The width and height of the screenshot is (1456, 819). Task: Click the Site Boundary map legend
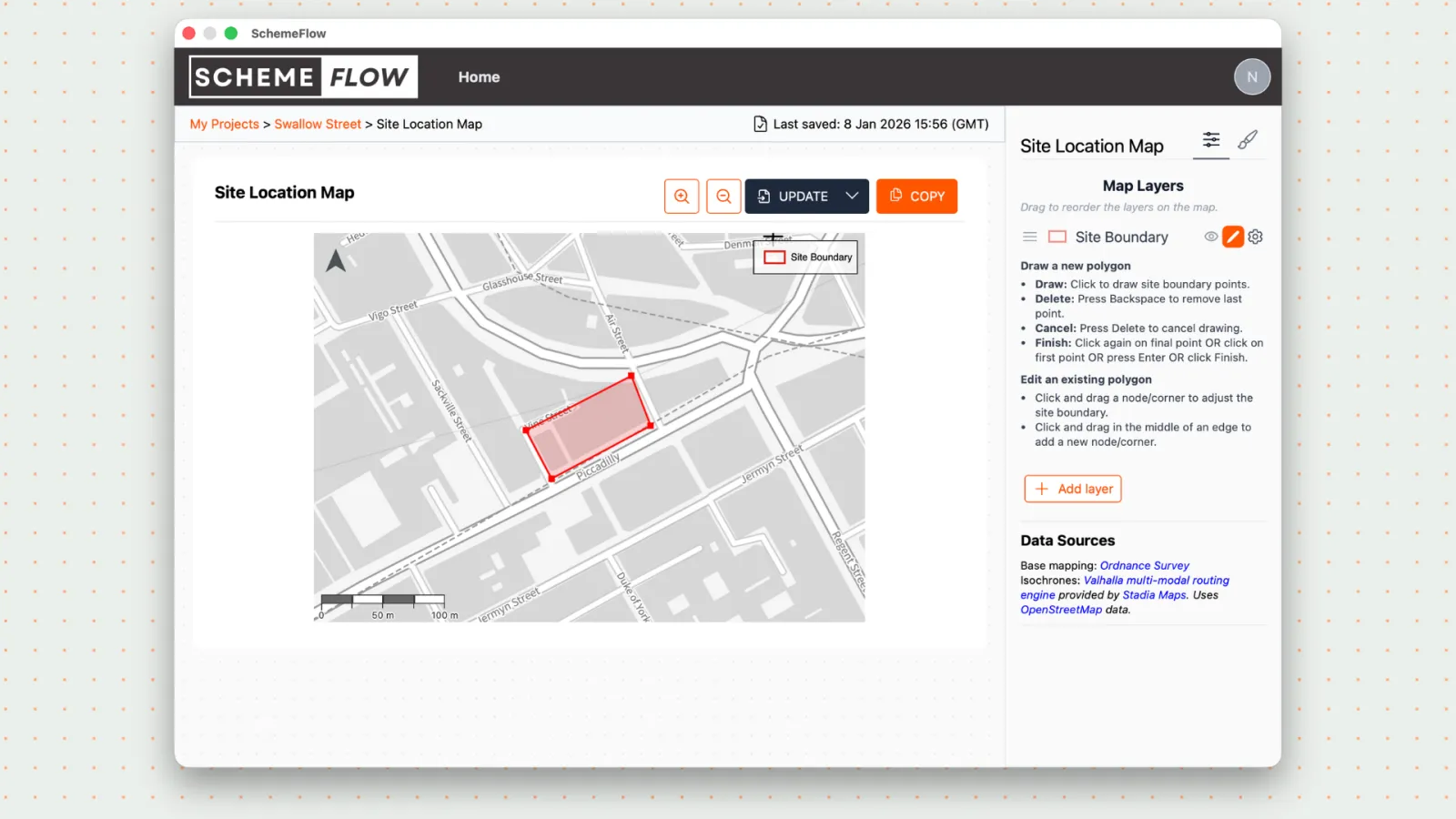[805, 258]
